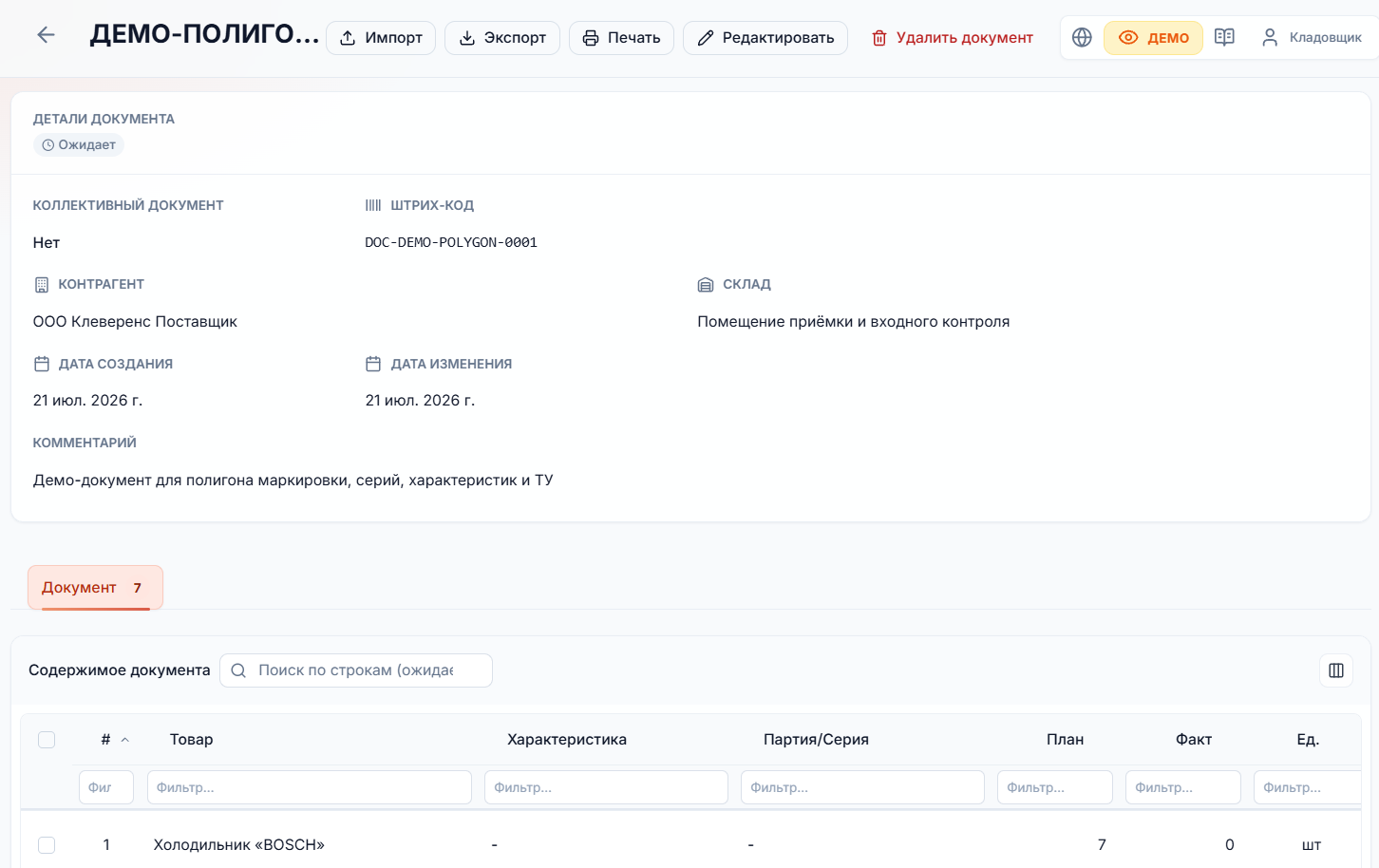Screen dimensions: 1379x868
Task: Click the Характеристика column header
Action: click(567, 740)
